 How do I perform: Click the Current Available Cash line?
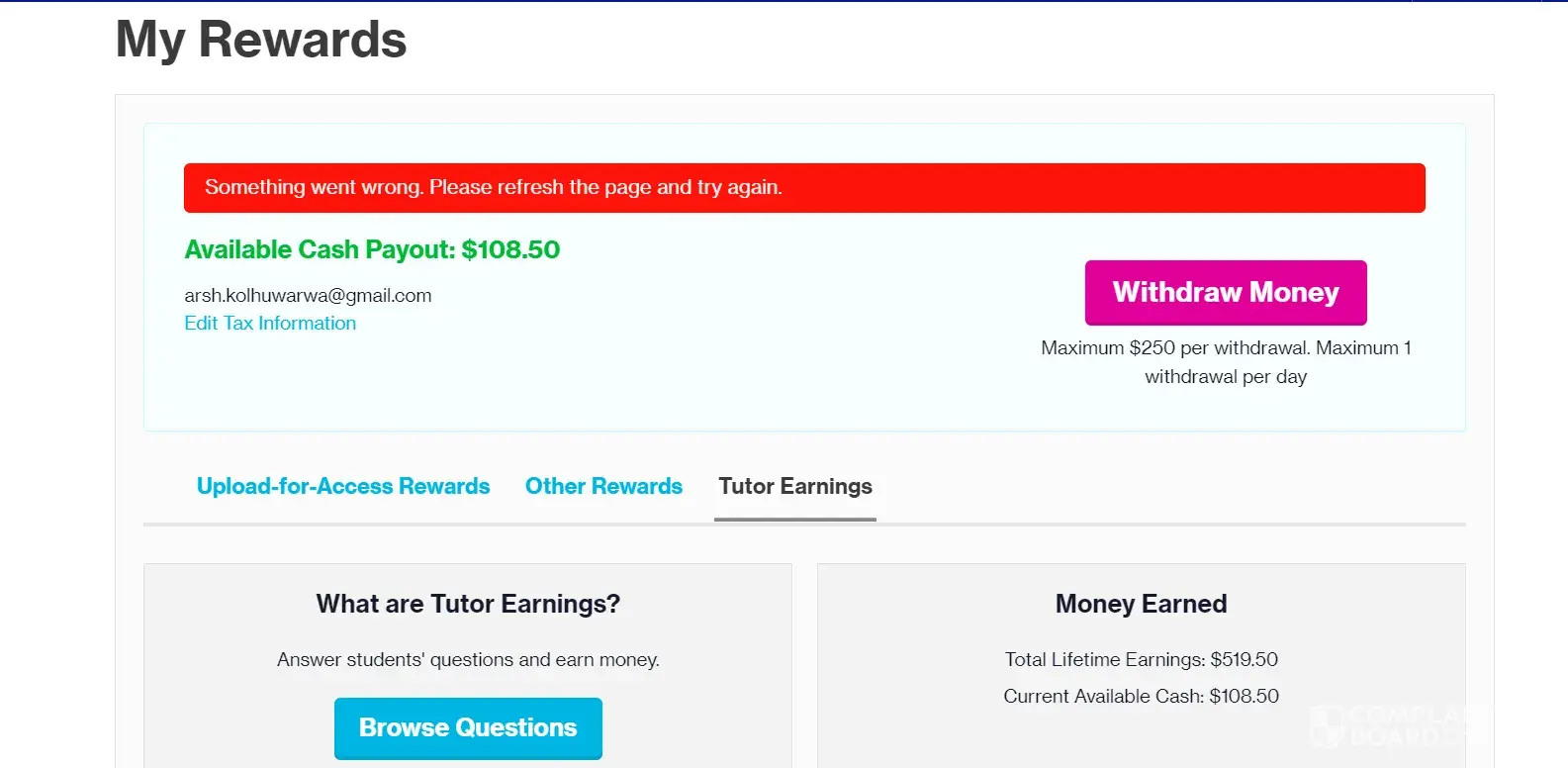coord(1141,696)
